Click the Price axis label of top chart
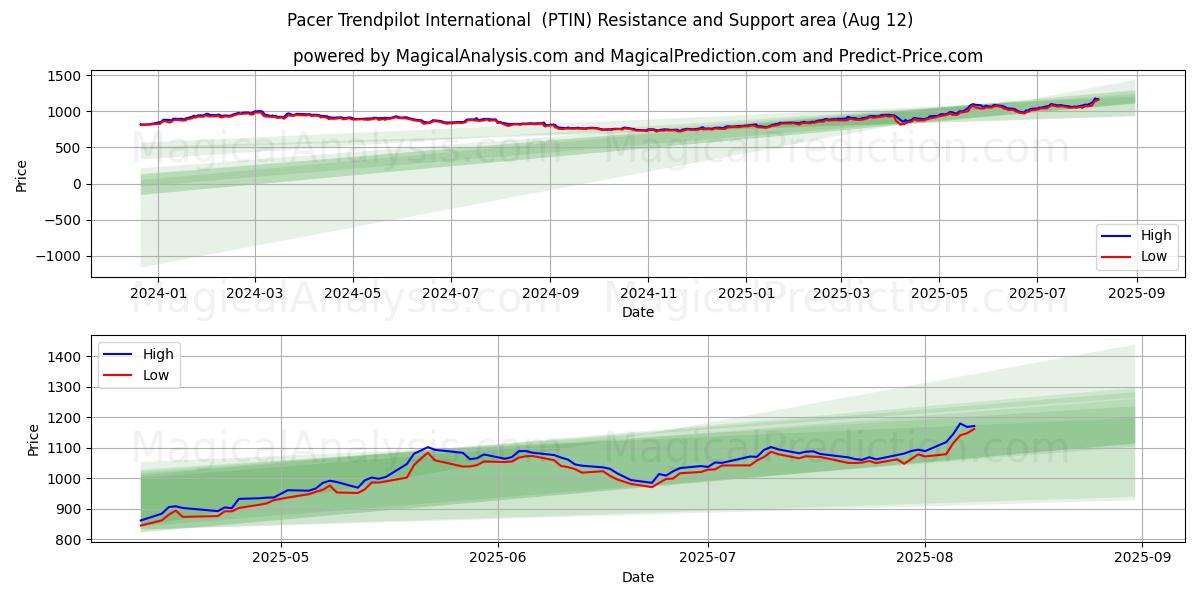 point(22,175)
